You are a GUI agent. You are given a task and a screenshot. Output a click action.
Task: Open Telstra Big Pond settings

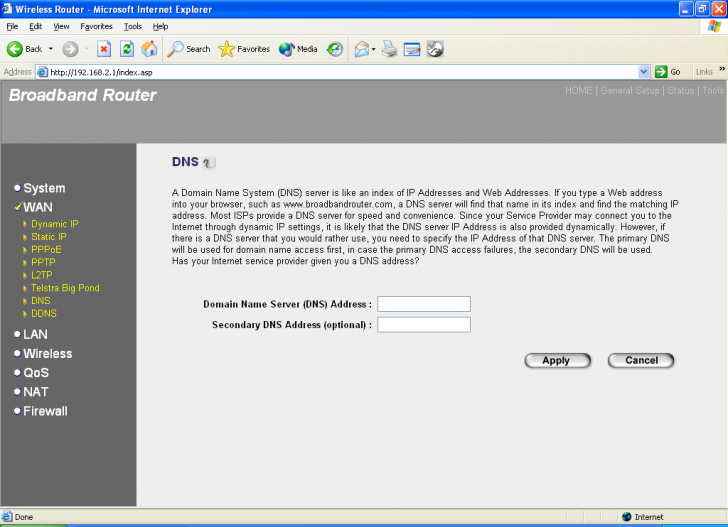click(65, 288)
